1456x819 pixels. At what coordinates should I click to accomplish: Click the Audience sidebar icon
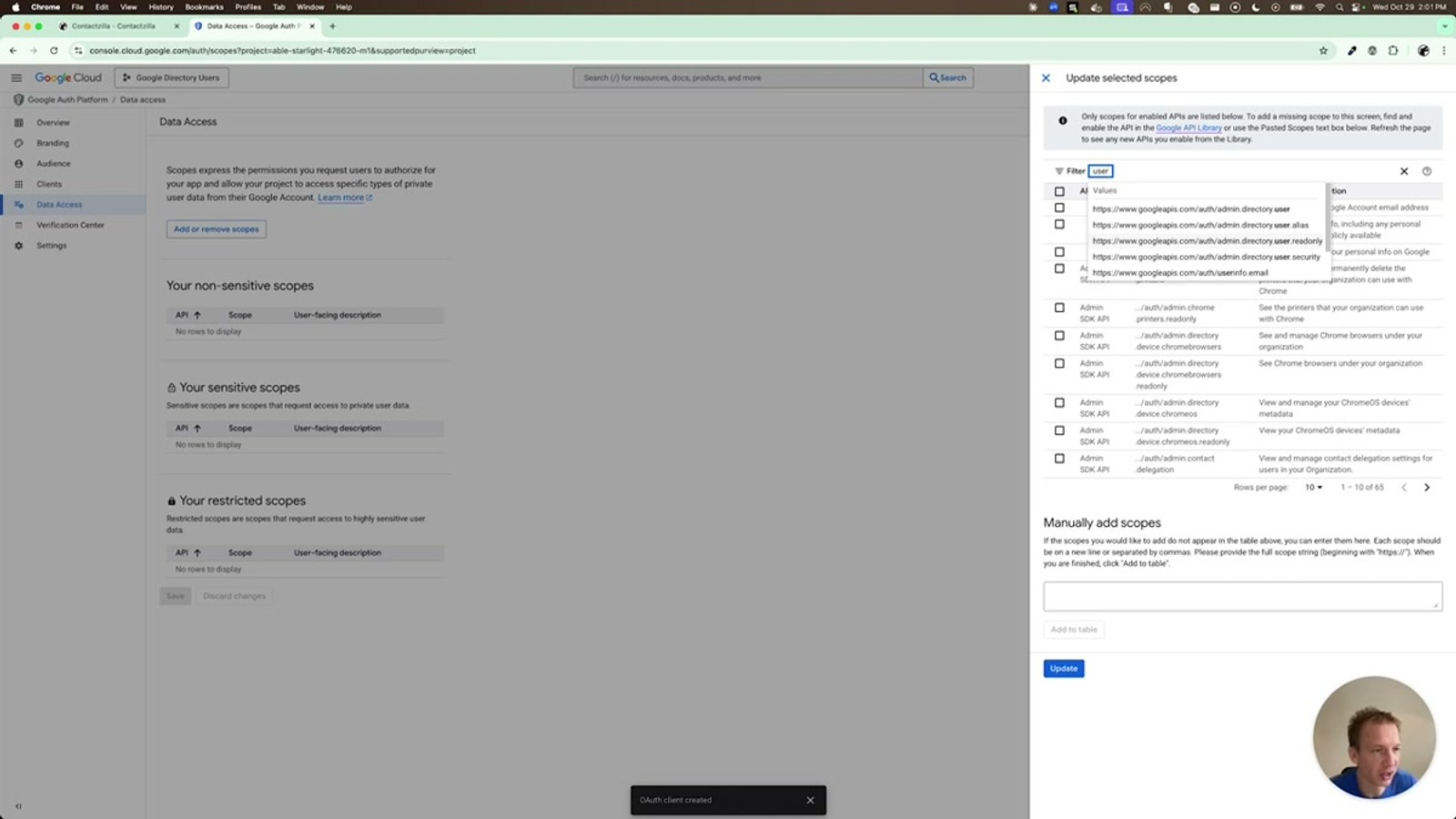point(18,164)
